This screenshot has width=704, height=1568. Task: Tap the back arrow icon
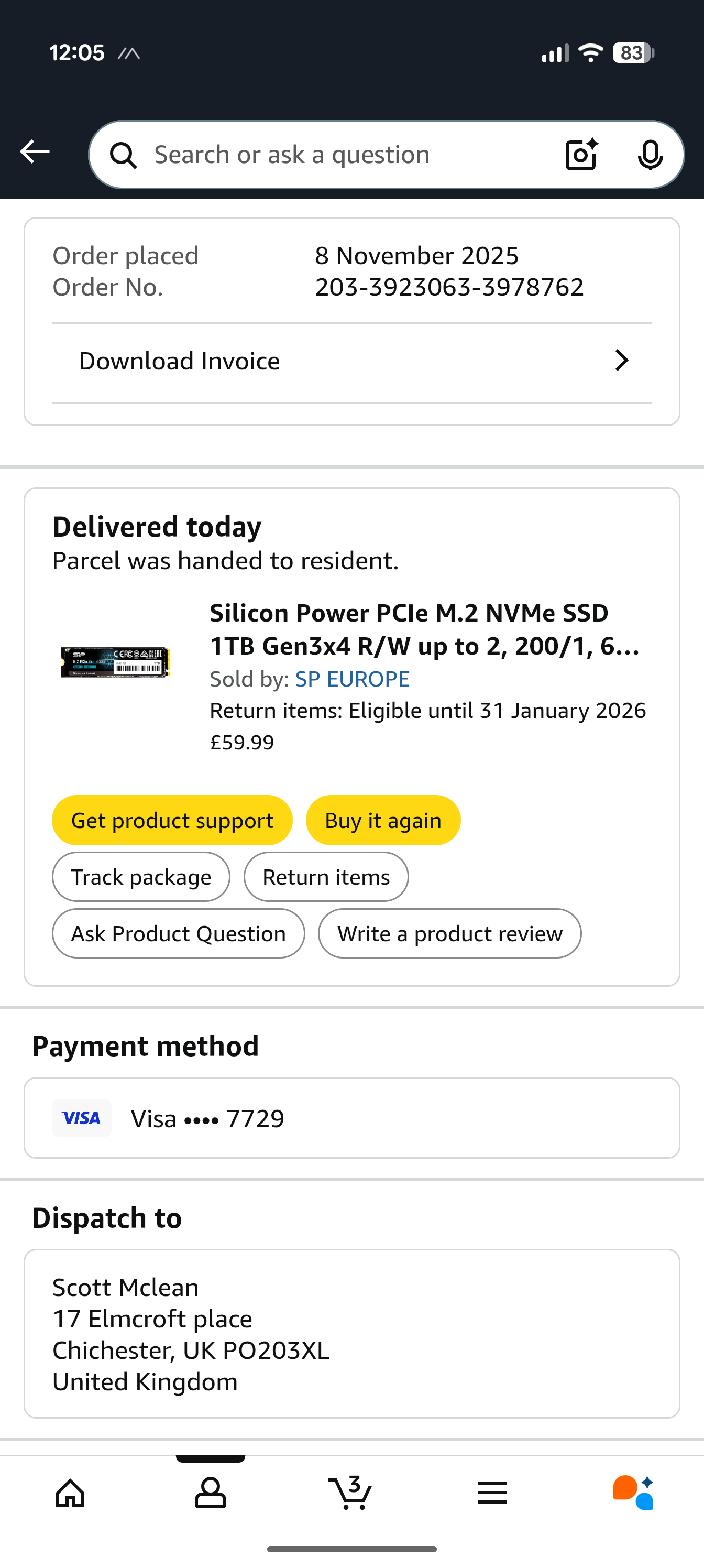[35, 152]
